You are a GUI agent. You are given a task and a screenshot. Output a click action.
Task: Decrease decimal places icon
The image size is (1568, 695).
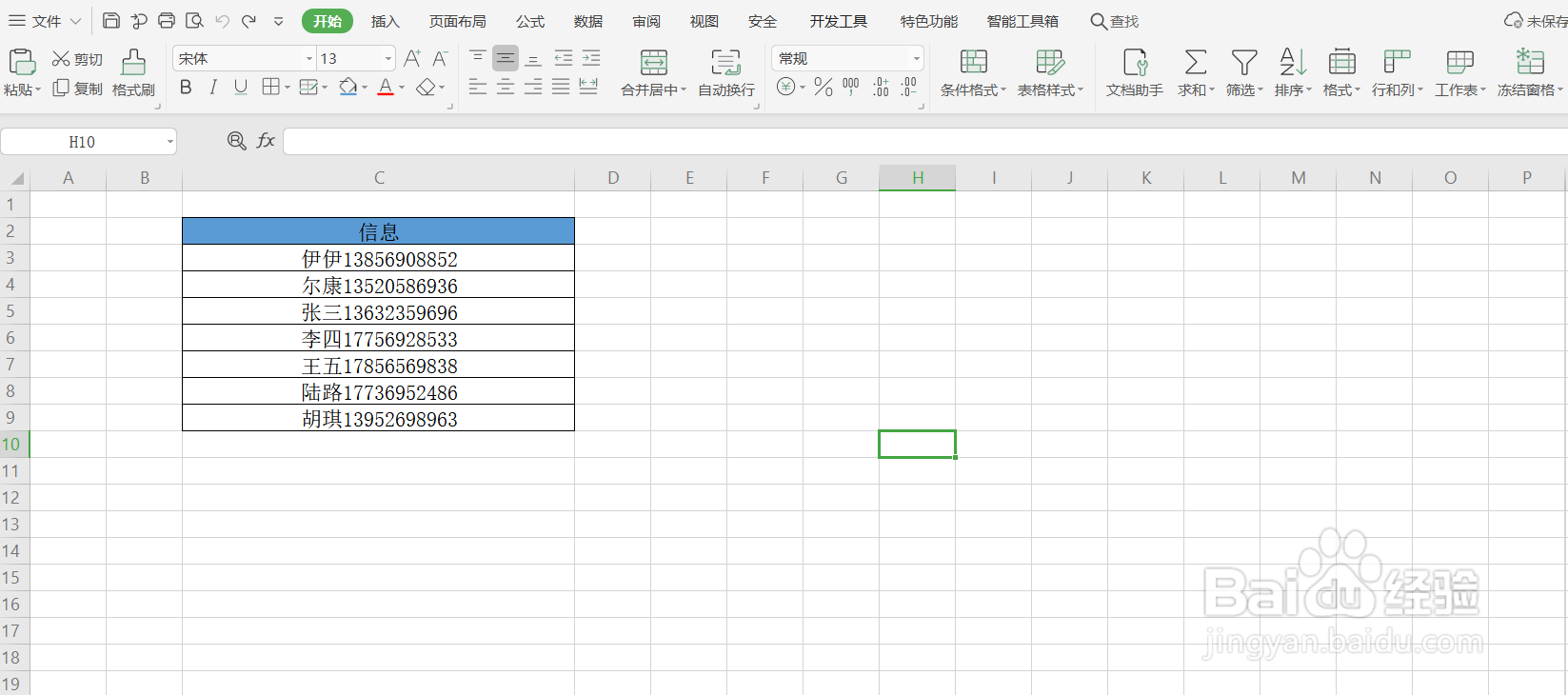click(x=909, y=88)
